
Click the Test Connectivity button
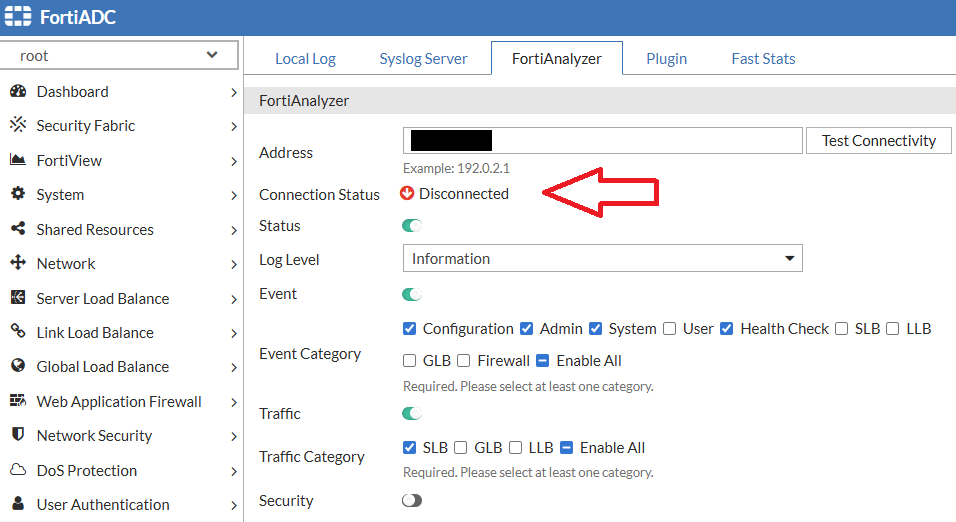pyautogui.click(x=879, y=140)
